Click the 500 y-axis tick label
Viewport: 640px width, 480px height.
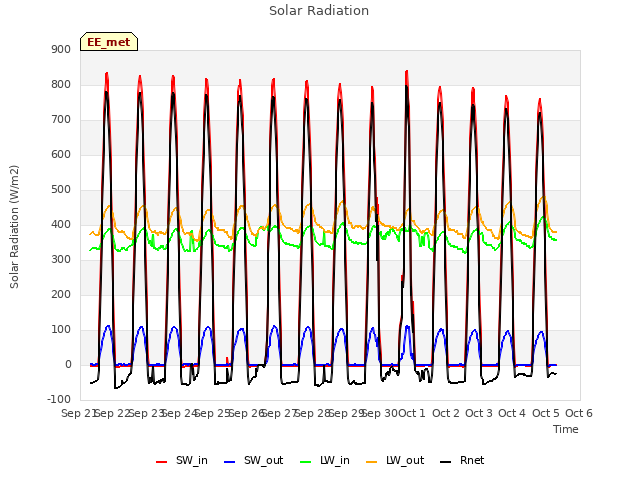tap(61, 189)
